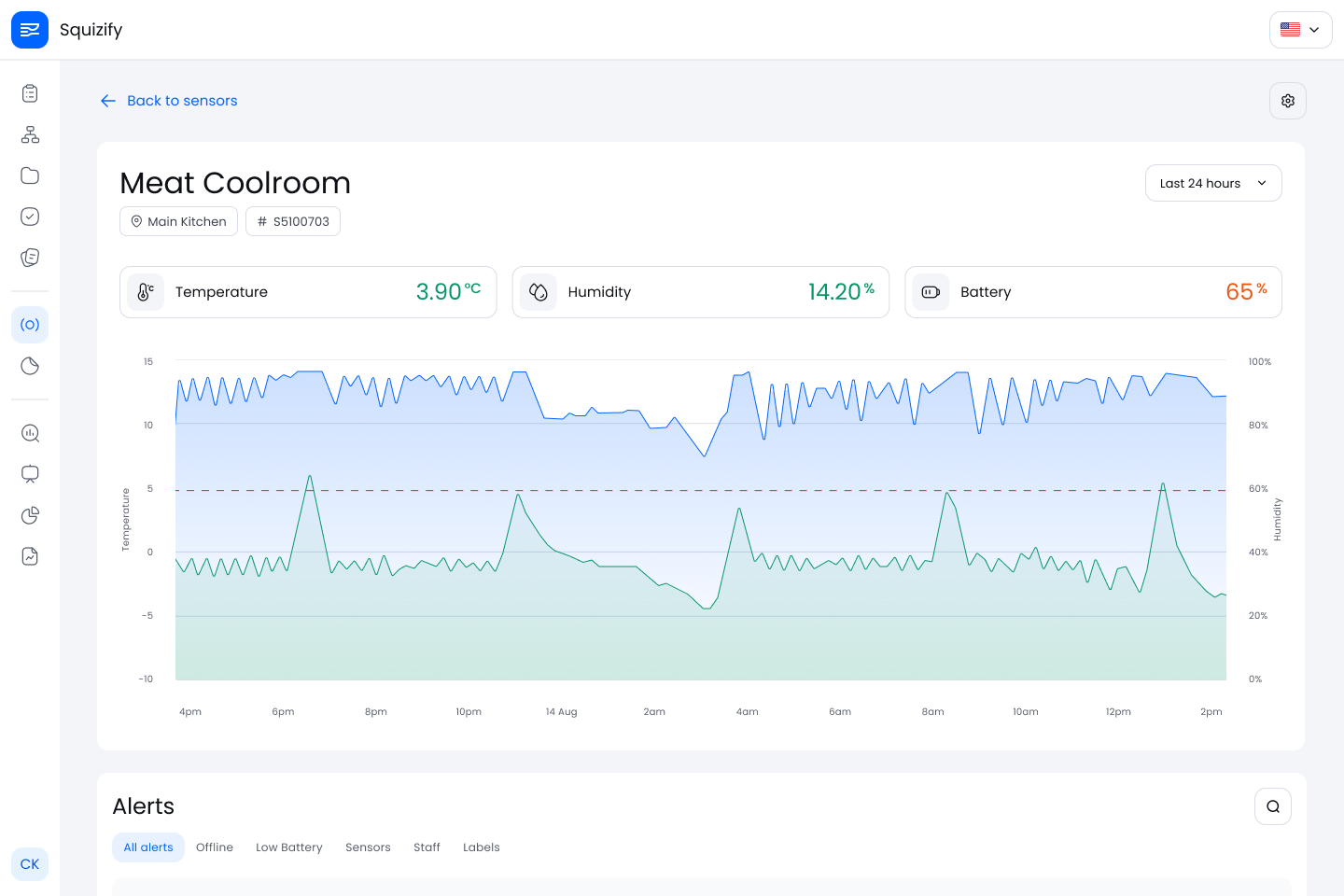The width and height of the screenshot is (1344, 896).
Task: Open the presentation board sidebar icon
Action: point(30,474)
